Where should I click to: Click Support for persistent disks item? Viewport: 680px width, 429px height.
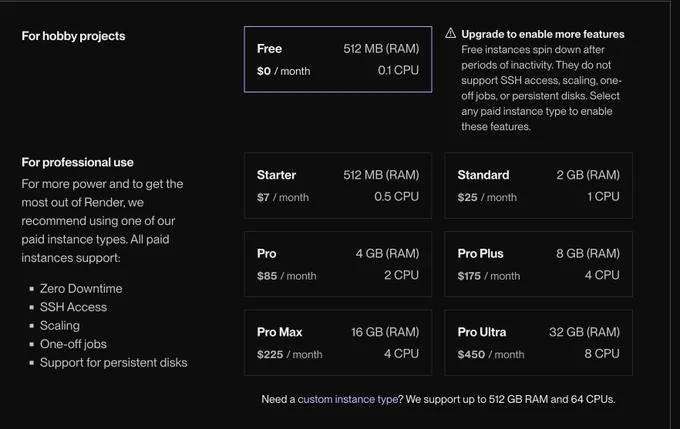[x=114, y=363]
